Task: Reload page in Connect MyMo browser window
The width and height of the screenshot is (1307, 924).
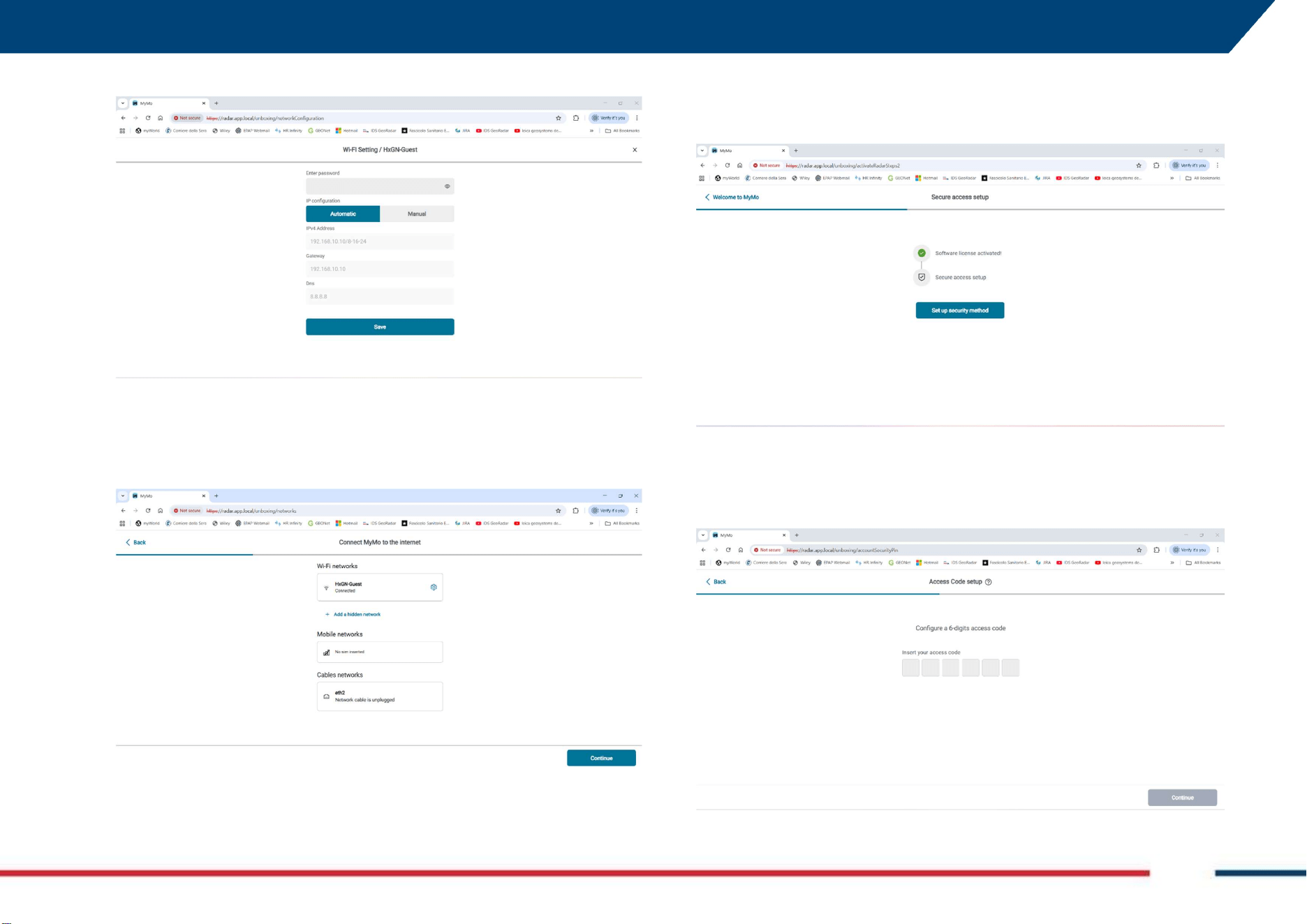Action: [x=148, y=511]
